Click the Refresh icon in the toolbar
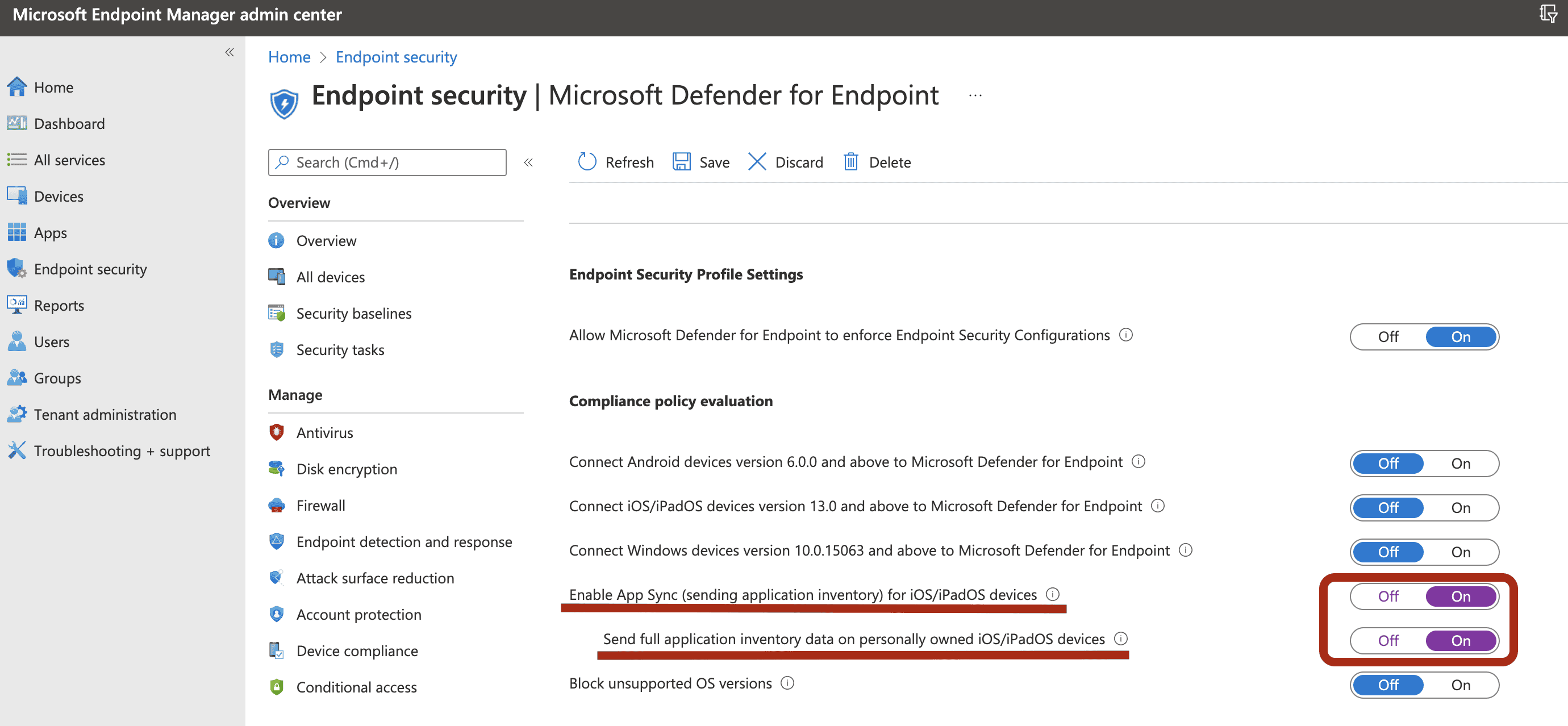 pyautogui.click(x=587, y=162)
